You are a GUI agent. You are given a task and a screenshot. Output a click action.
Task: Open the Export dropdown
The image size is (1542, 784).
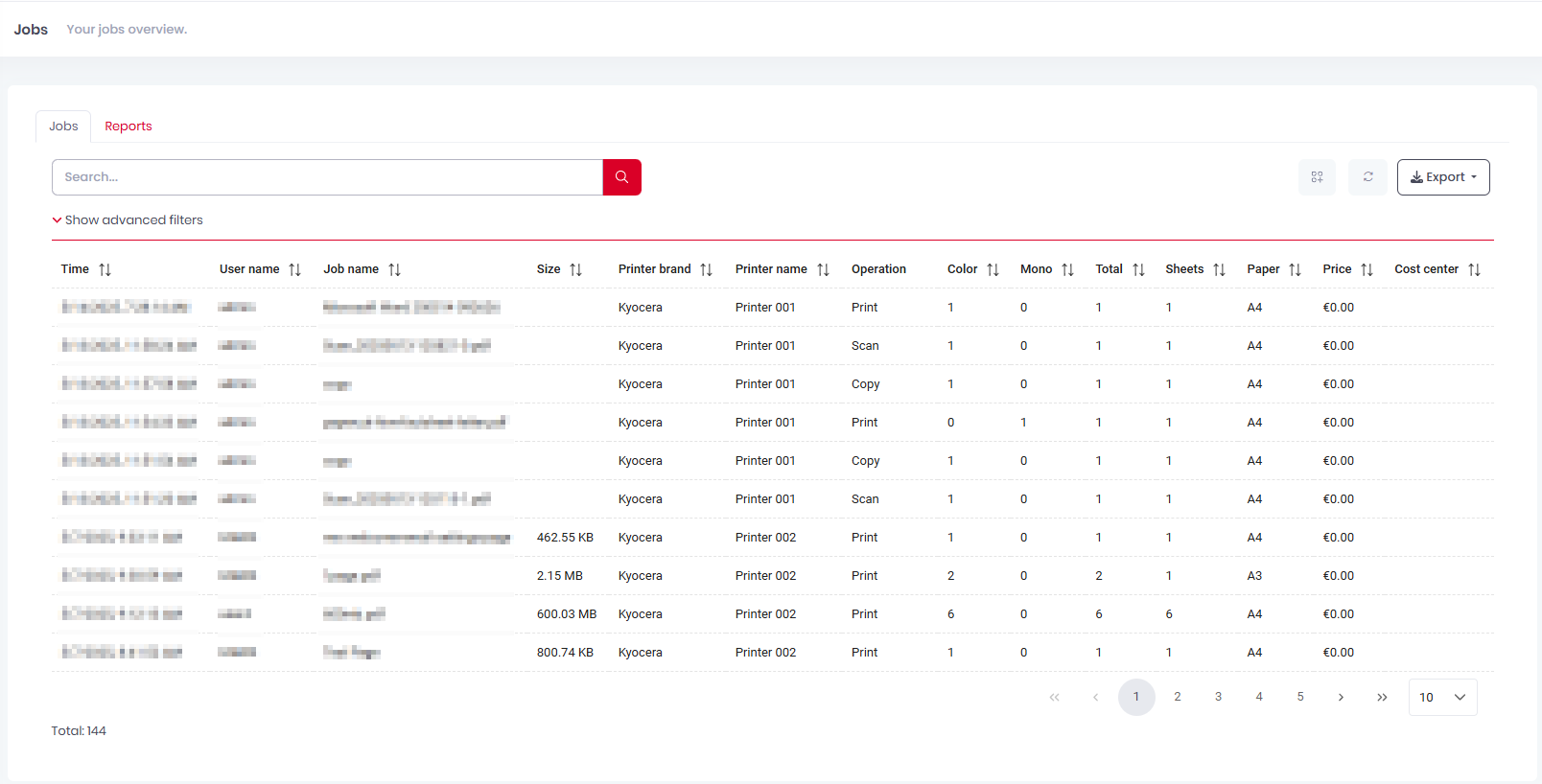1443,177
